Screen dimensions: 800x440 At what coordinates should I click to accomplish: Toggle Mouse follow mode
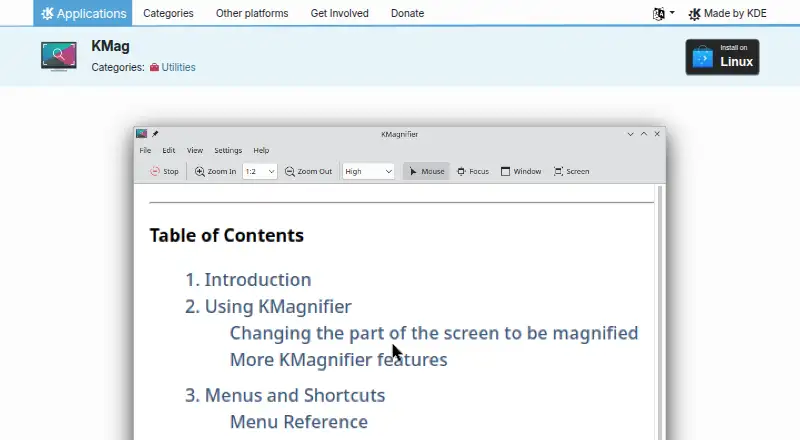click(x=427, y=172)
